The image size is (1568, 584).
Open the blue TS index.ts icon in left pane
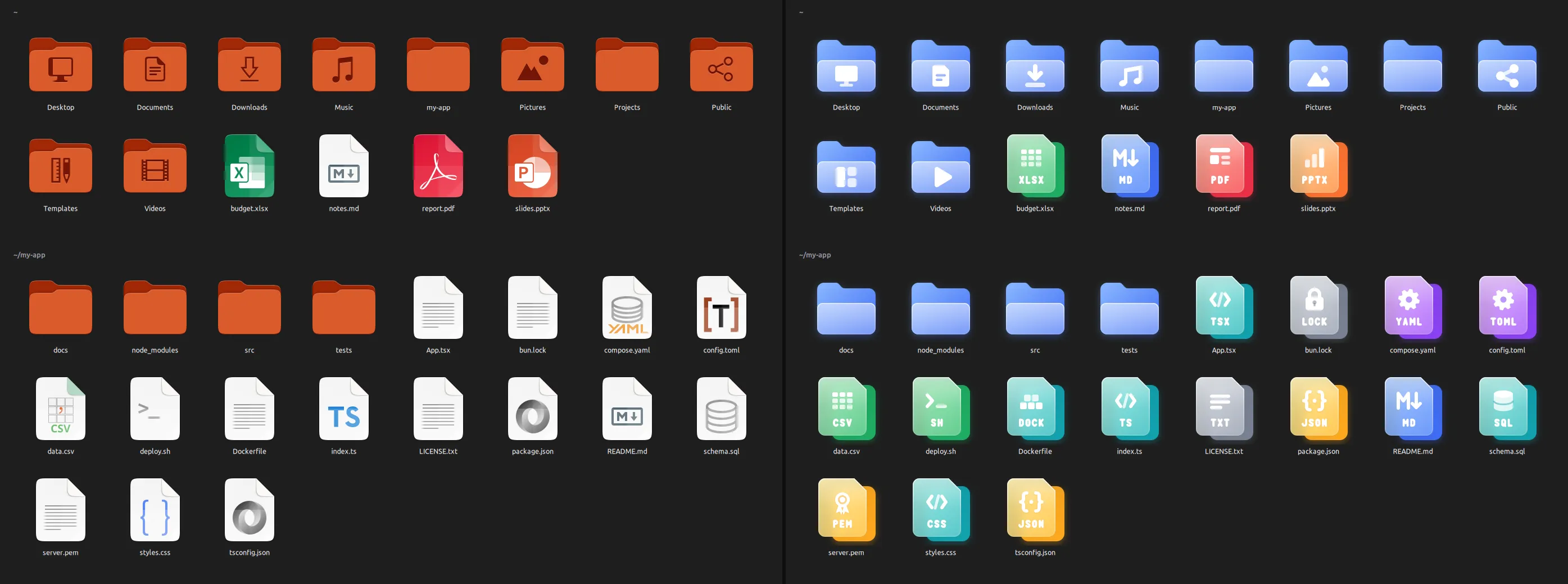(343, 409)
